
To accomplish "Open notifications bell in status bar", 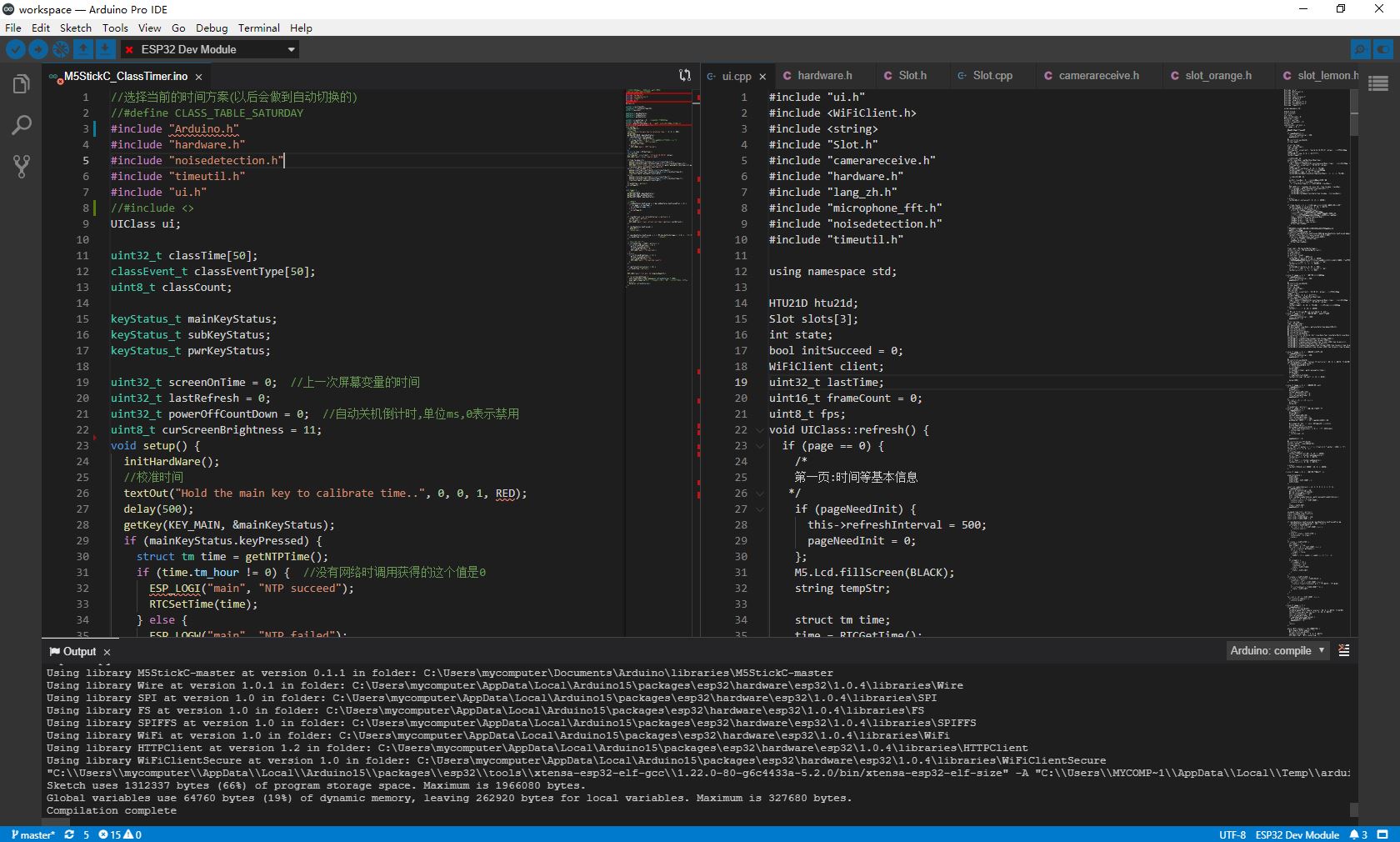I will (1359, 834).
